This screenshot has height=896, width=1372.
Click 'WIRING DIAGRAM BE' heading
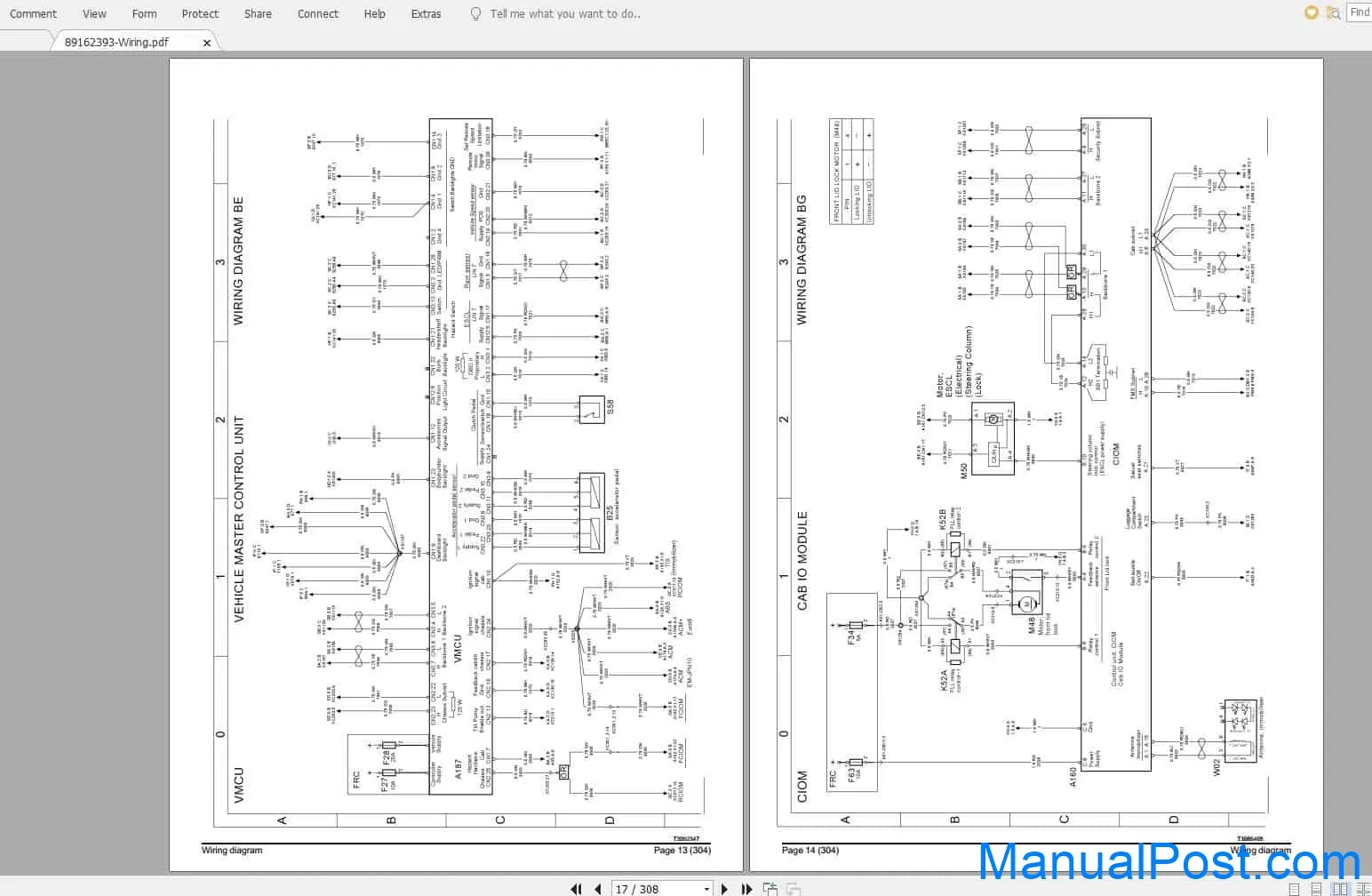[x=238, y=261]
